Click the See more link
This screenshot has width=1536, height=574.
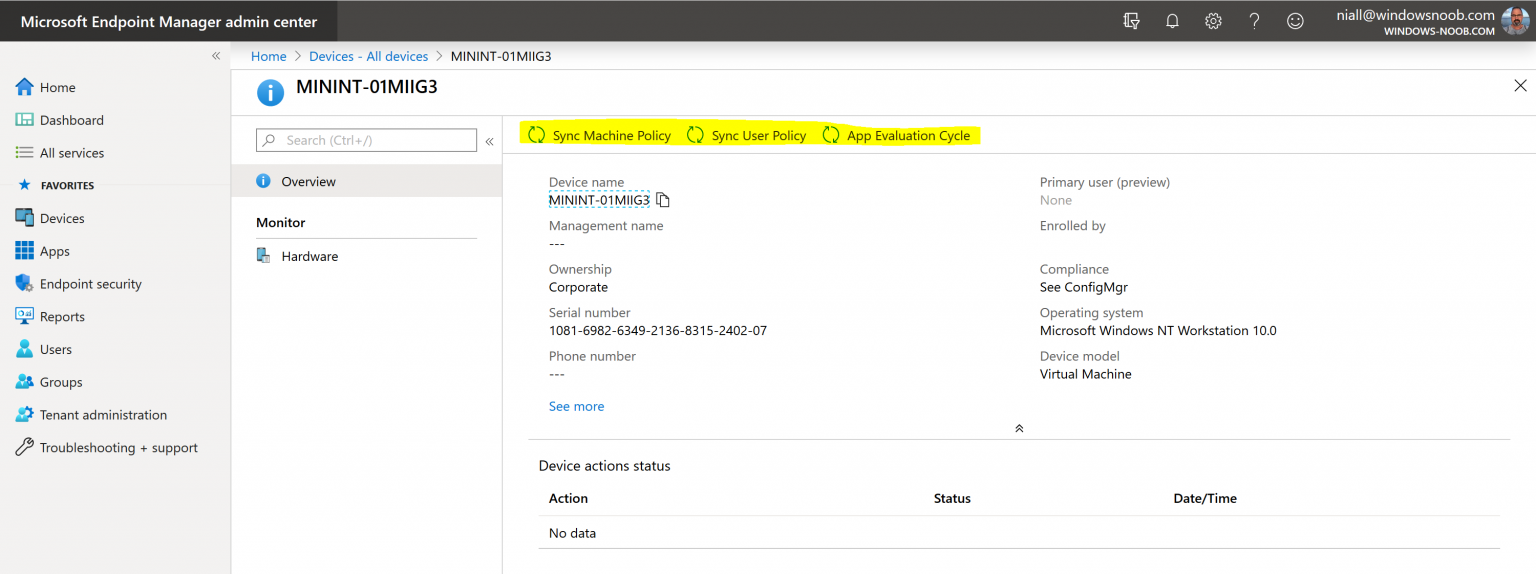pyautogui.click(x=576, y=406)
